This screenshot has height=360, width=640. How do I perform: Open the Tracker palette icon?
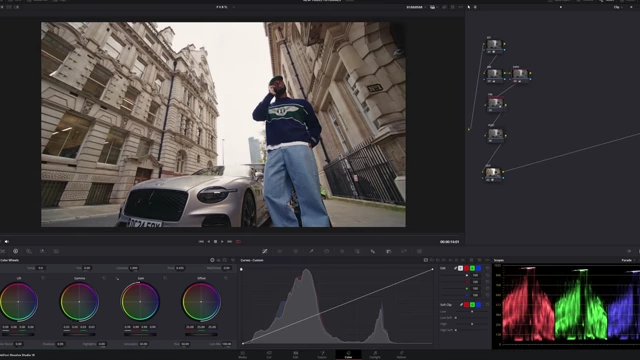[x=342, y=251]
